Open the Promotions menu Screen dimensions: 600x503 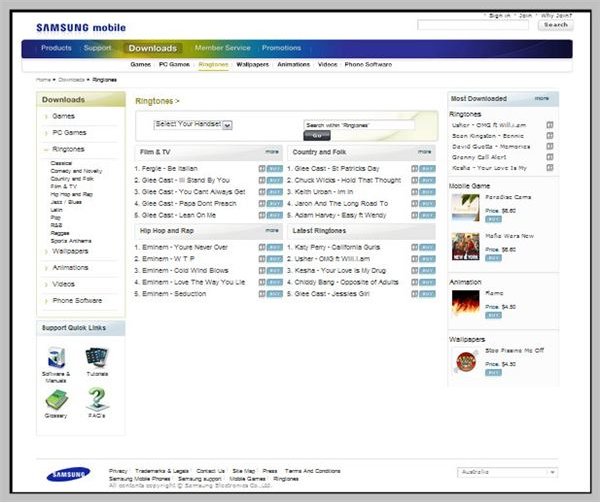point(281,48)
